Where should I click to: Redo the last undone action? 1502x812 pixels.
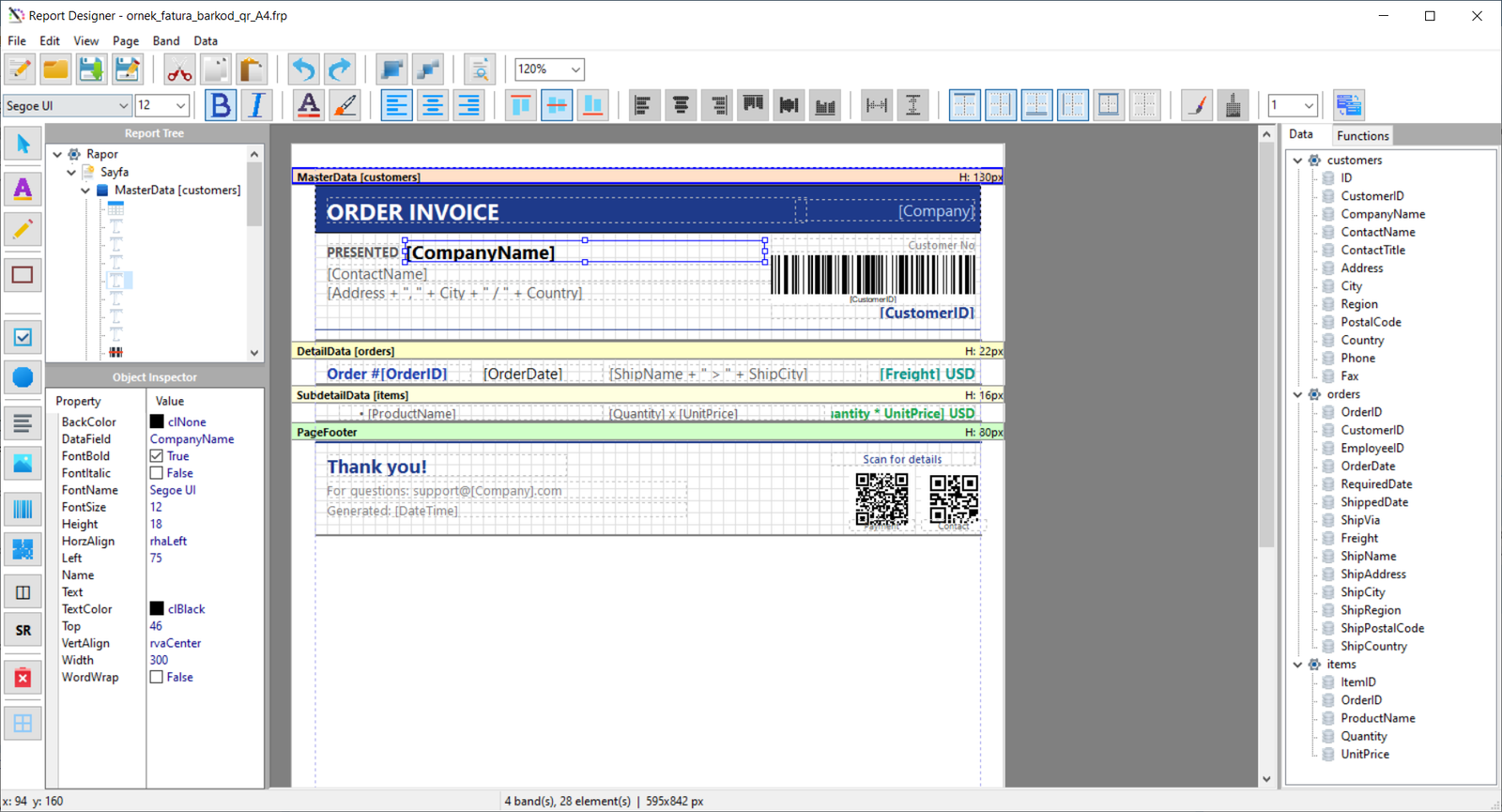click(339, 69)
